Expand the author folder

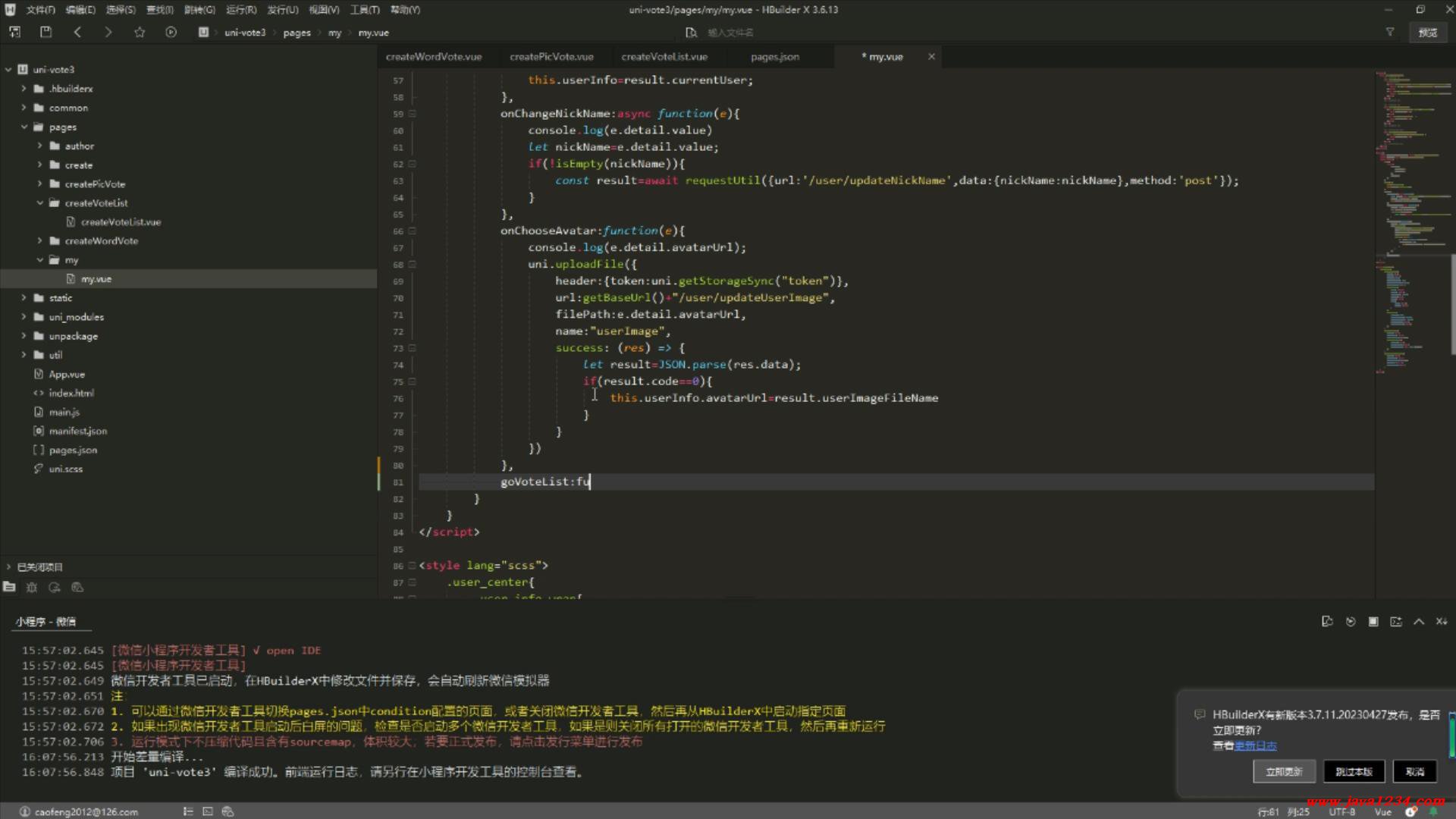(39, 146)
